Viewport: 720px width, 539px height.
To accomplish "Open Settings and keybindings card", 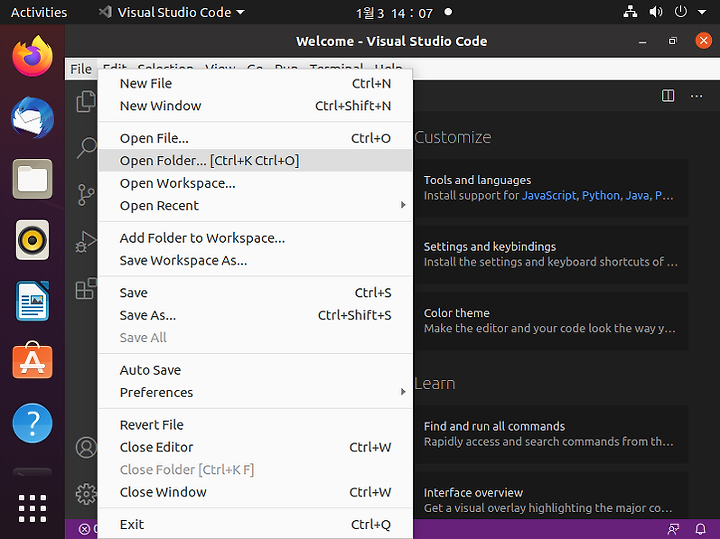I will [551, 254].
